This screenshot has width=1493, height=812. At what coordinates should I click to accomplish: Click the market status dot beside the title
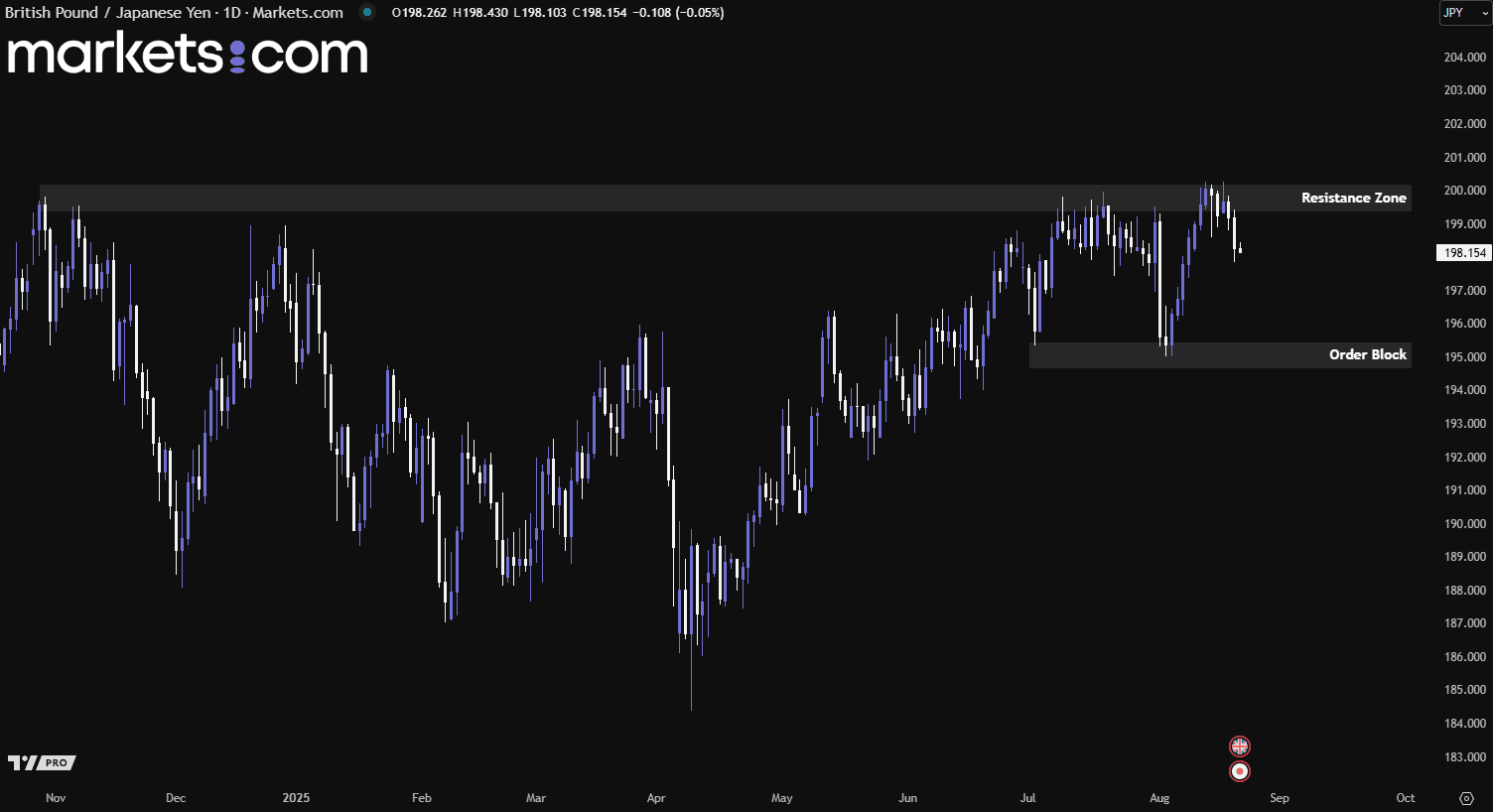tap(367, 13)
